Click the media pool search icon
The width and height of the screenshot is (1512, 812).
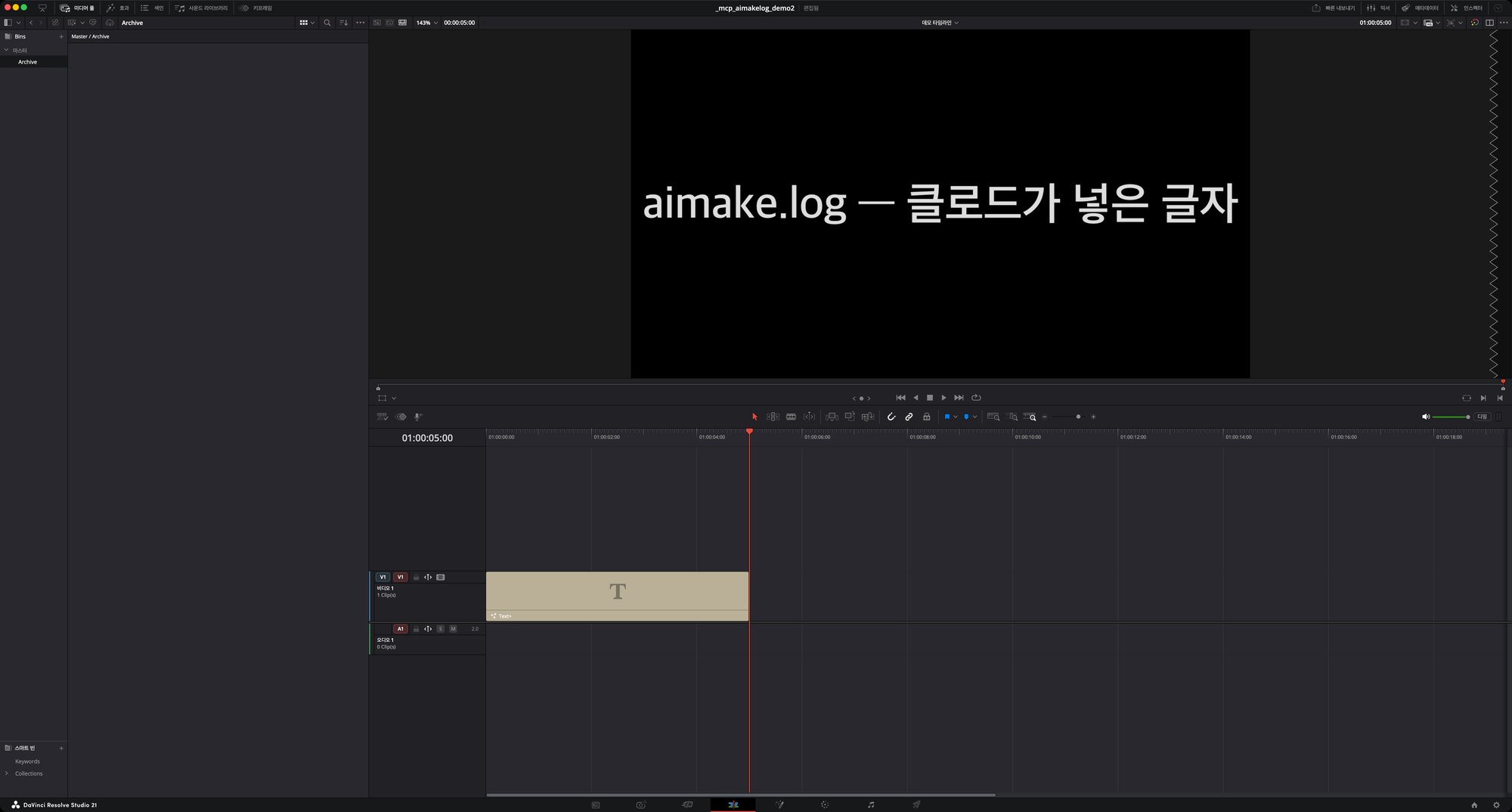coord(327,23)
